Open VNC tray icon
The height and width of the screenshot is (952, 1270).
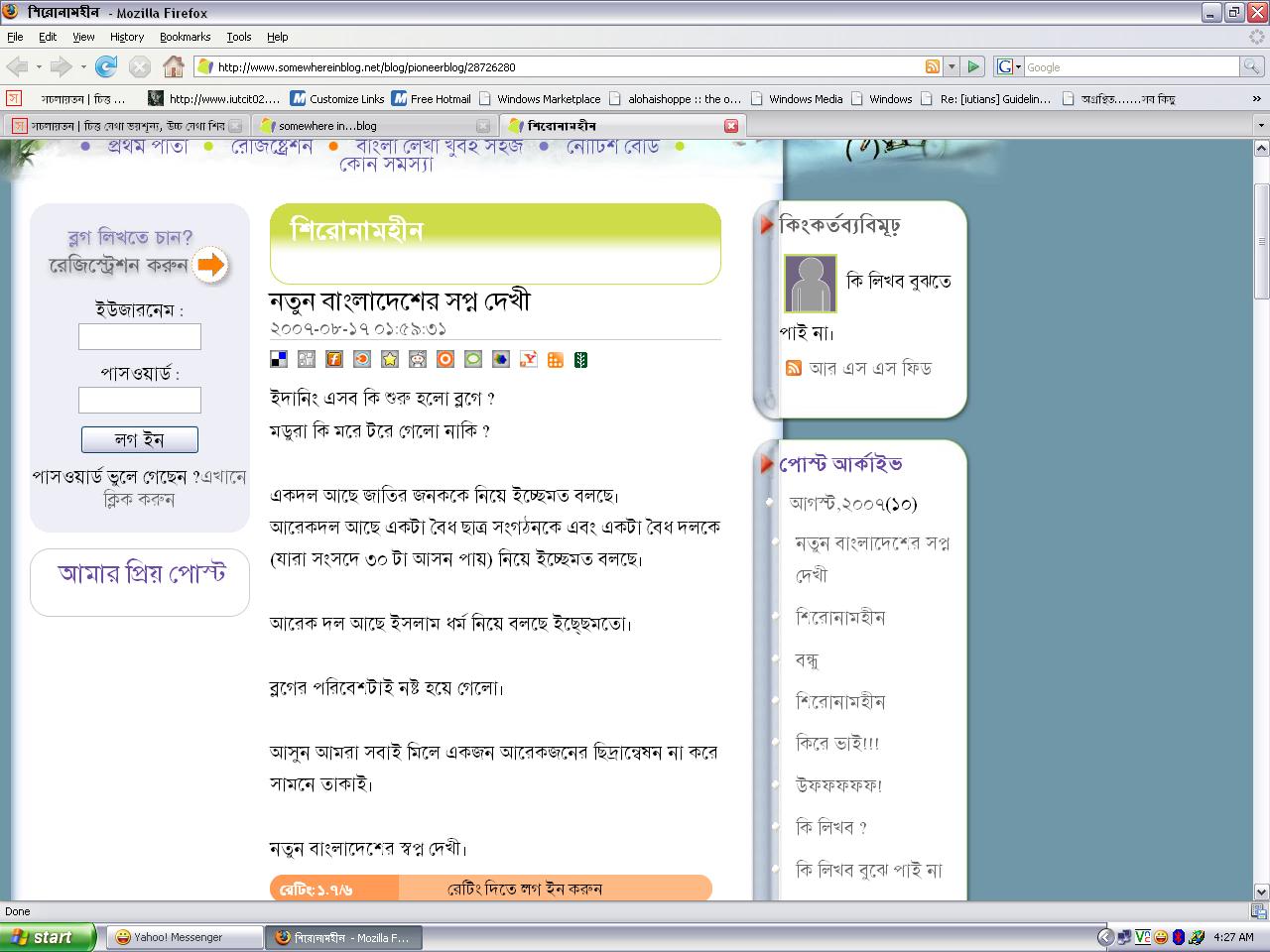(x=1142, y=936)
